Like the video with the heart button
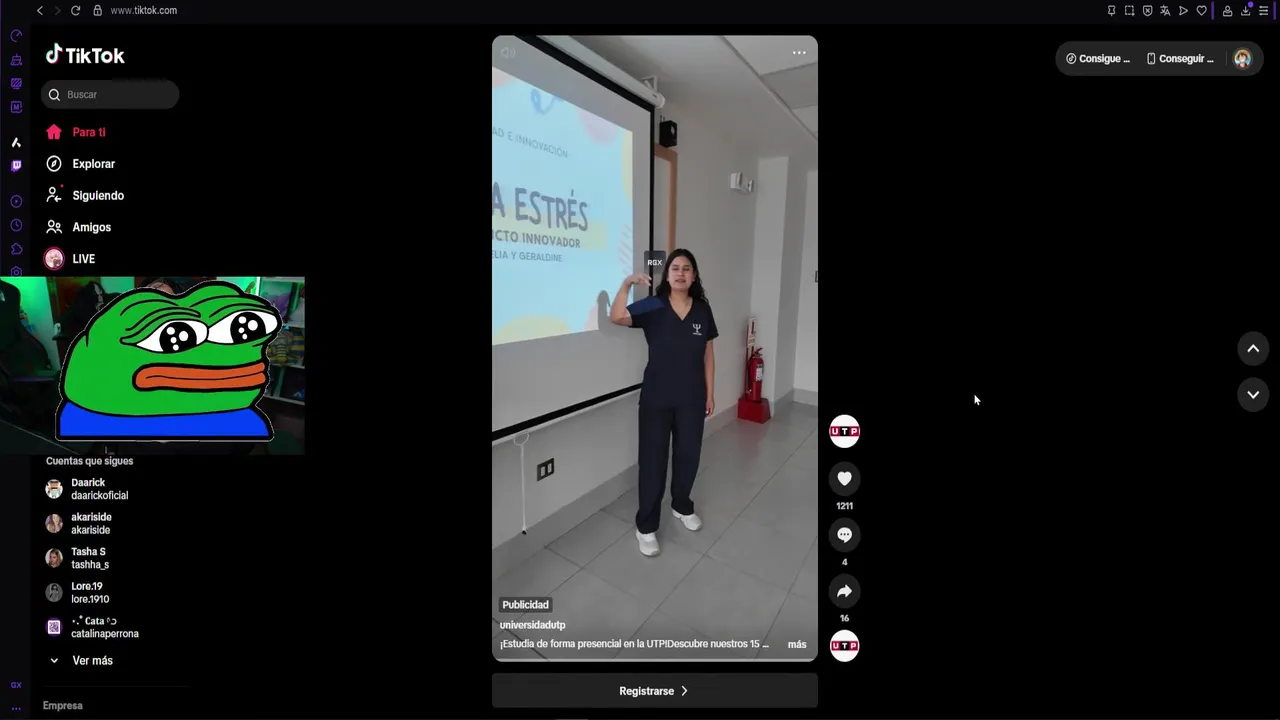 click(844, 479)
